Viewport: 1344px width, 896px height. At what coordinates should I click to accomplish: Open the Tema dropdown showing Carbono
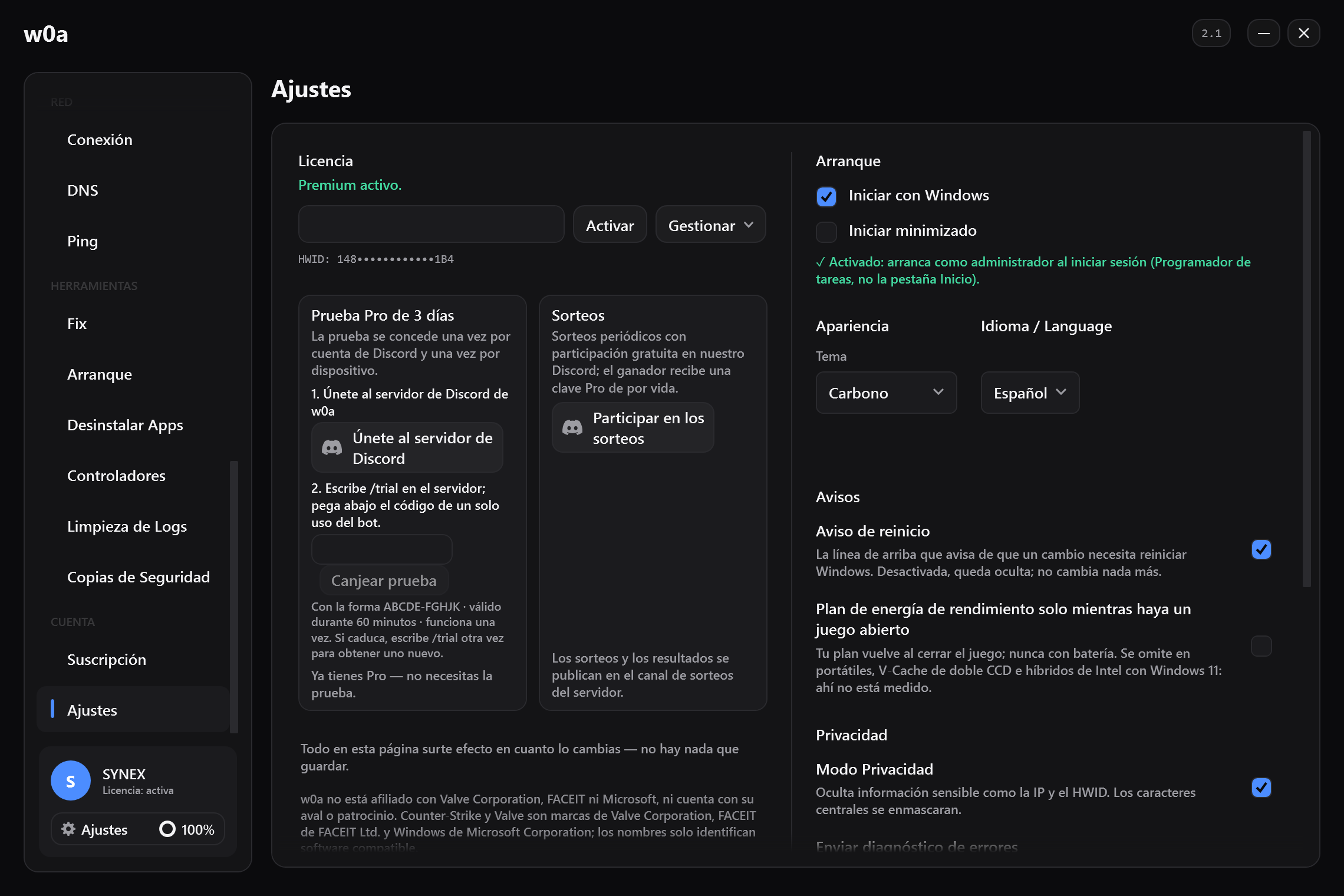[x=886, y=393]
